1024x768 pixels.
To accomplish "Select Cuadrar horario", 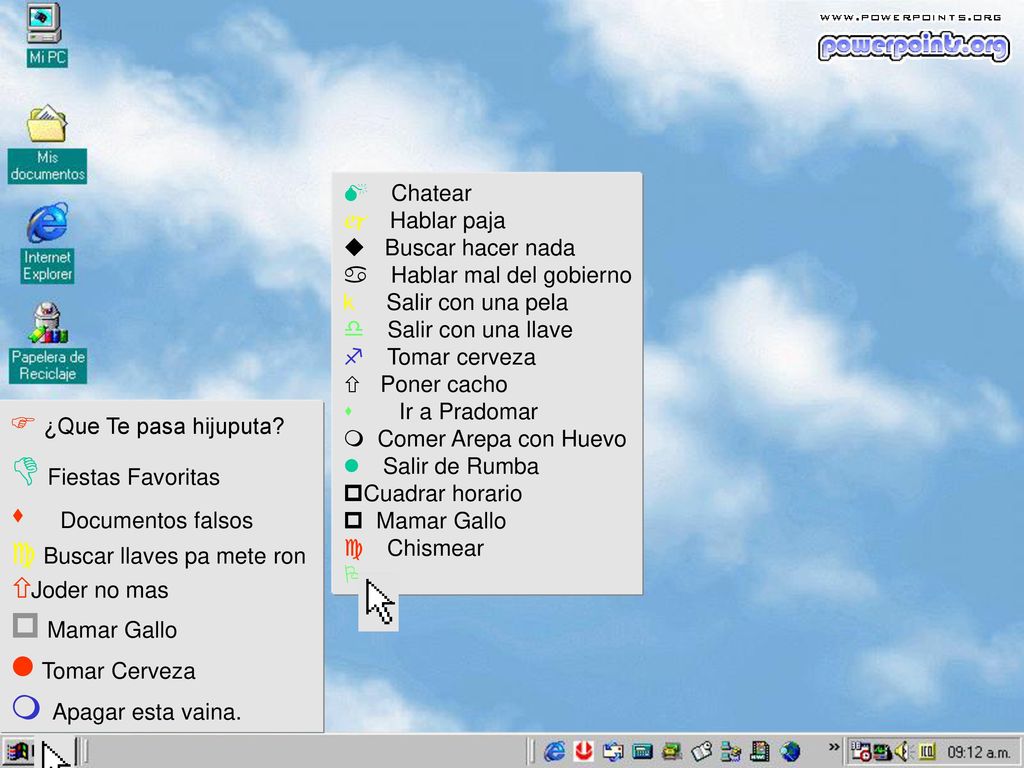I will point(443,494).
